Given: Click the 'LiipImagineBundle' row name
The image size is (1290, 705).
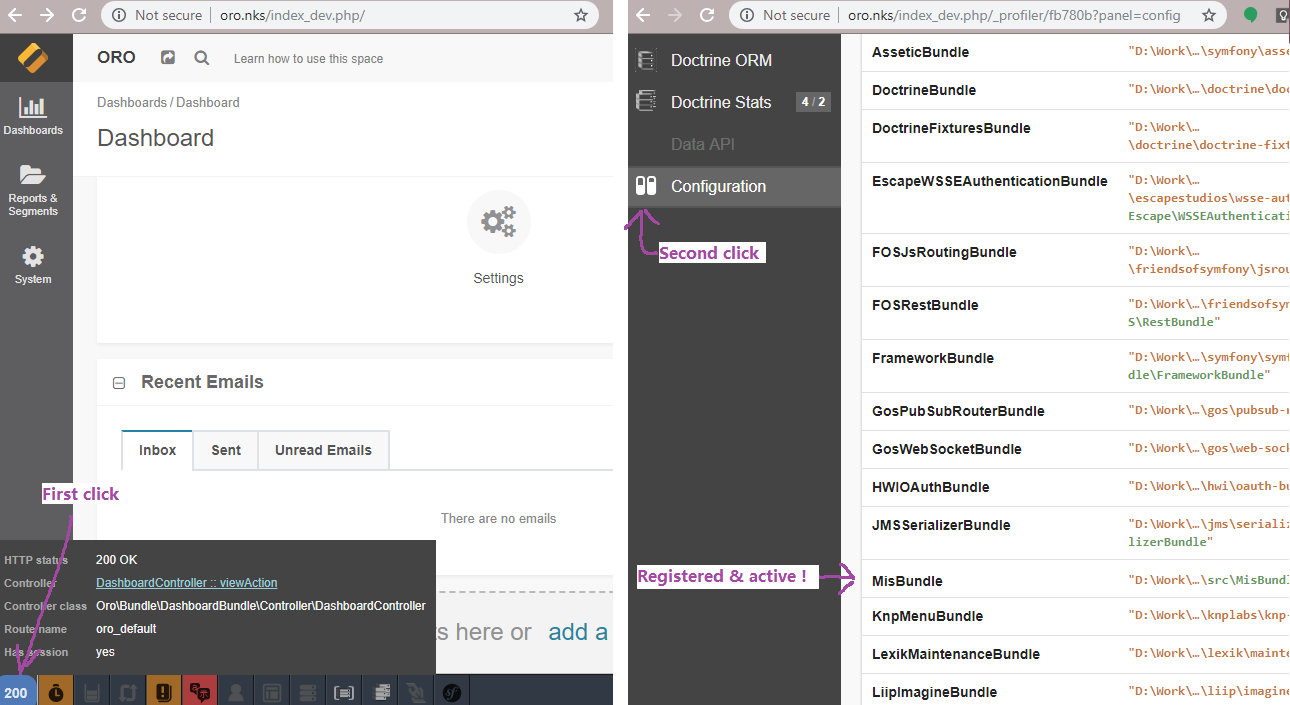Looking at the screenshot, I should [934, 692].
